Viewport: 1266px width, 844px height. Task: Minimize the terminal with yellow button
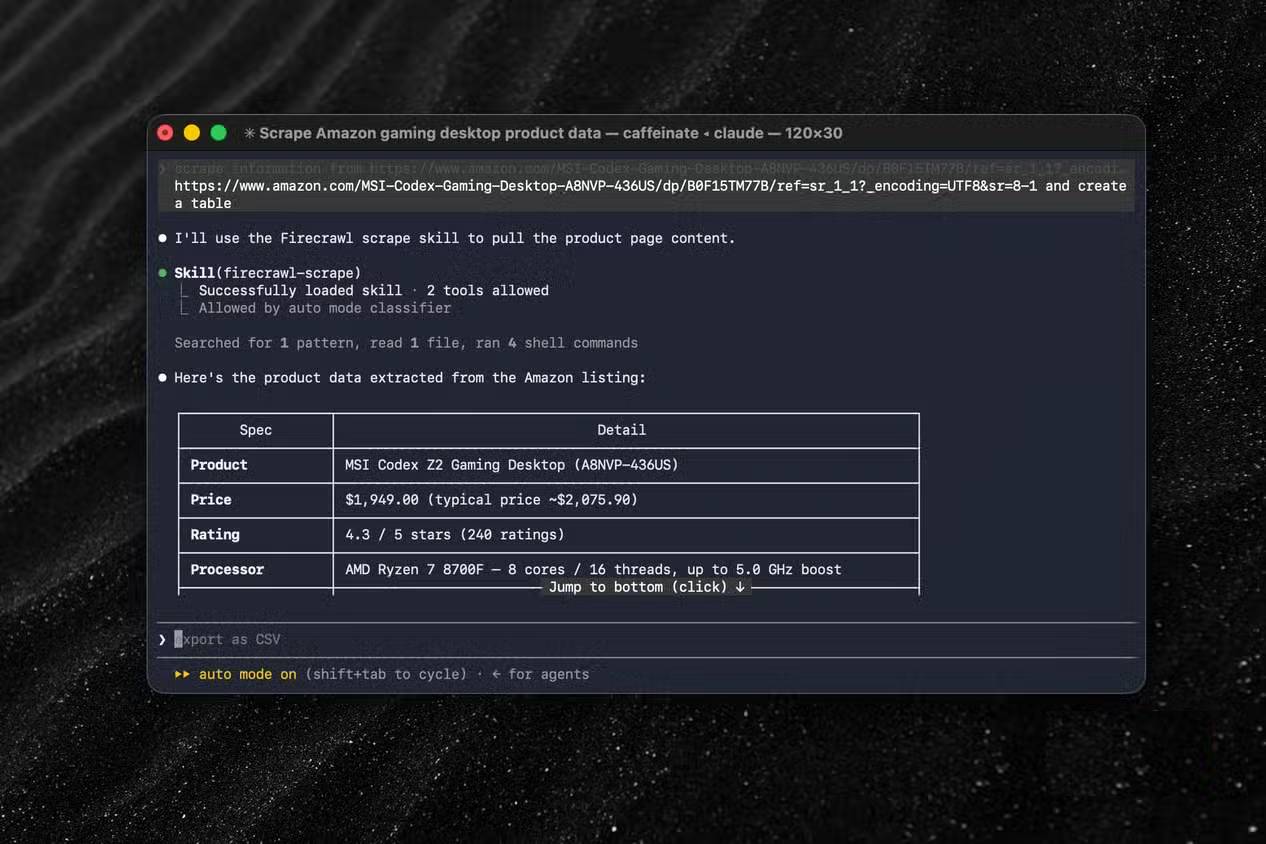click(192, 133)
